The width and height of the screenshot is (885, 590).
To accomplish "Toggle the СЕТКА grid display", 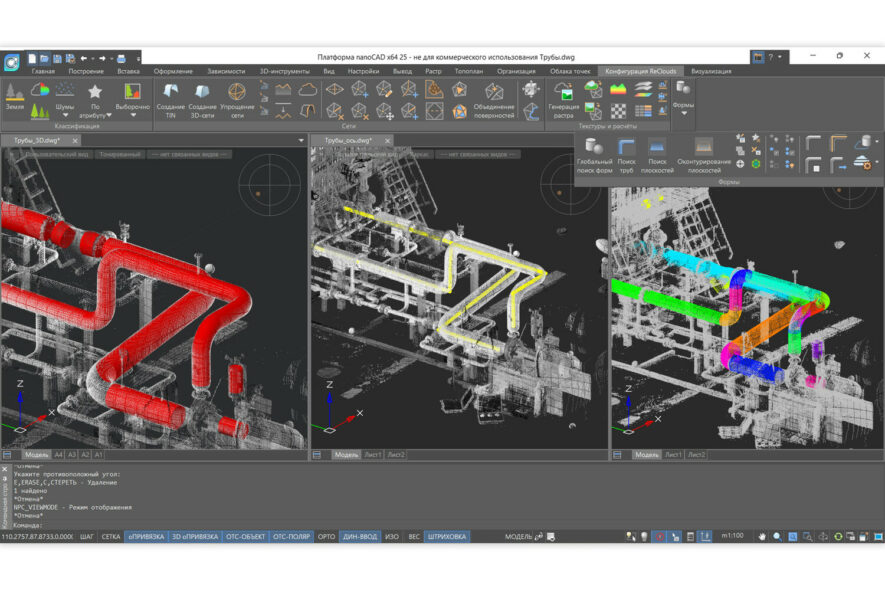I will [x=111, y=537].
